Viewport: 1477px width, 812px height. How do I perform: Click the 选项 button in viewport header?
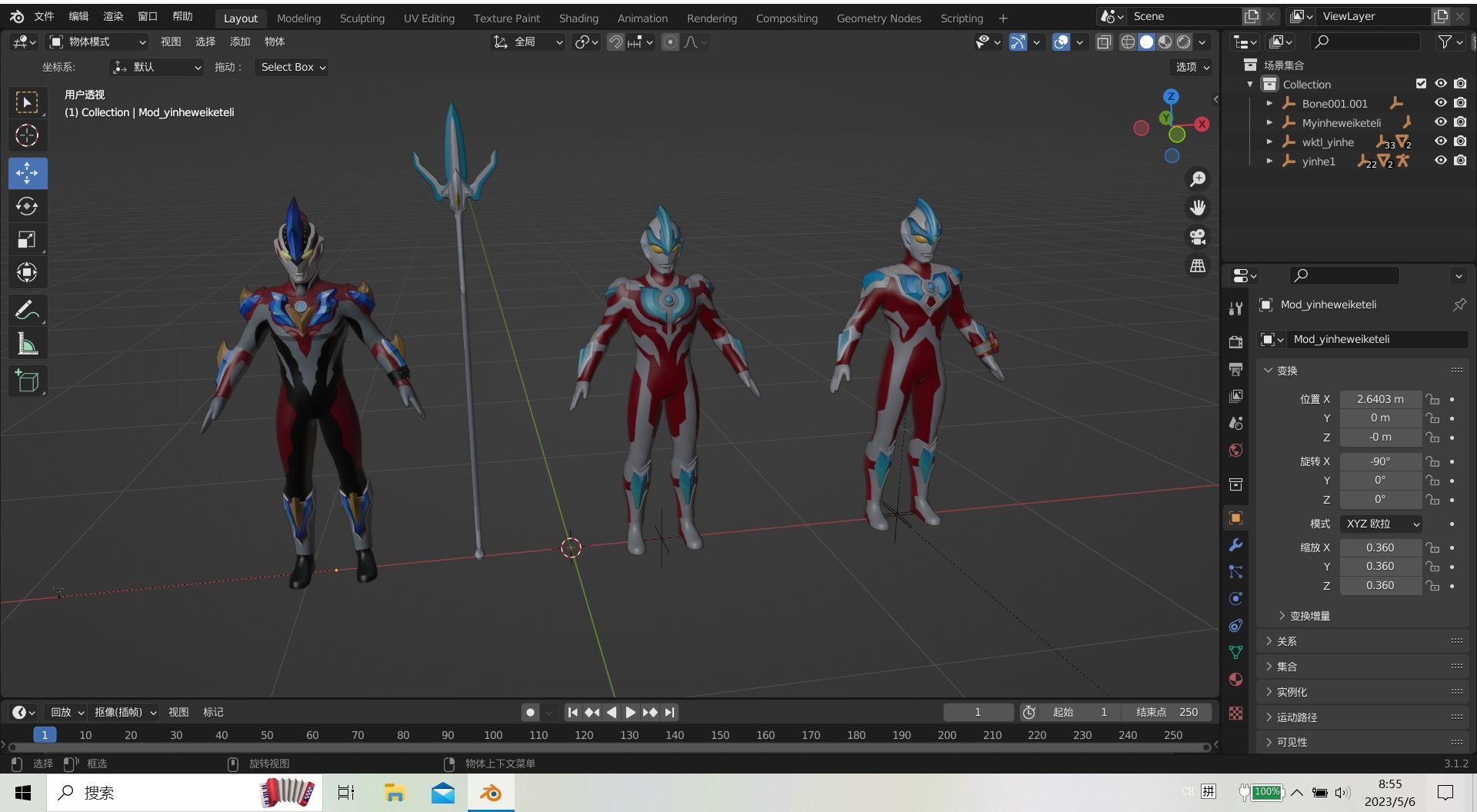coord(1192,67)
